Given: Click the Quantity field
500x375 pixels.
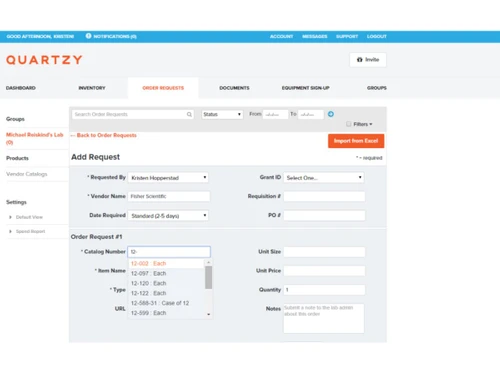Looking at the screenshot, I should [324, 290].
